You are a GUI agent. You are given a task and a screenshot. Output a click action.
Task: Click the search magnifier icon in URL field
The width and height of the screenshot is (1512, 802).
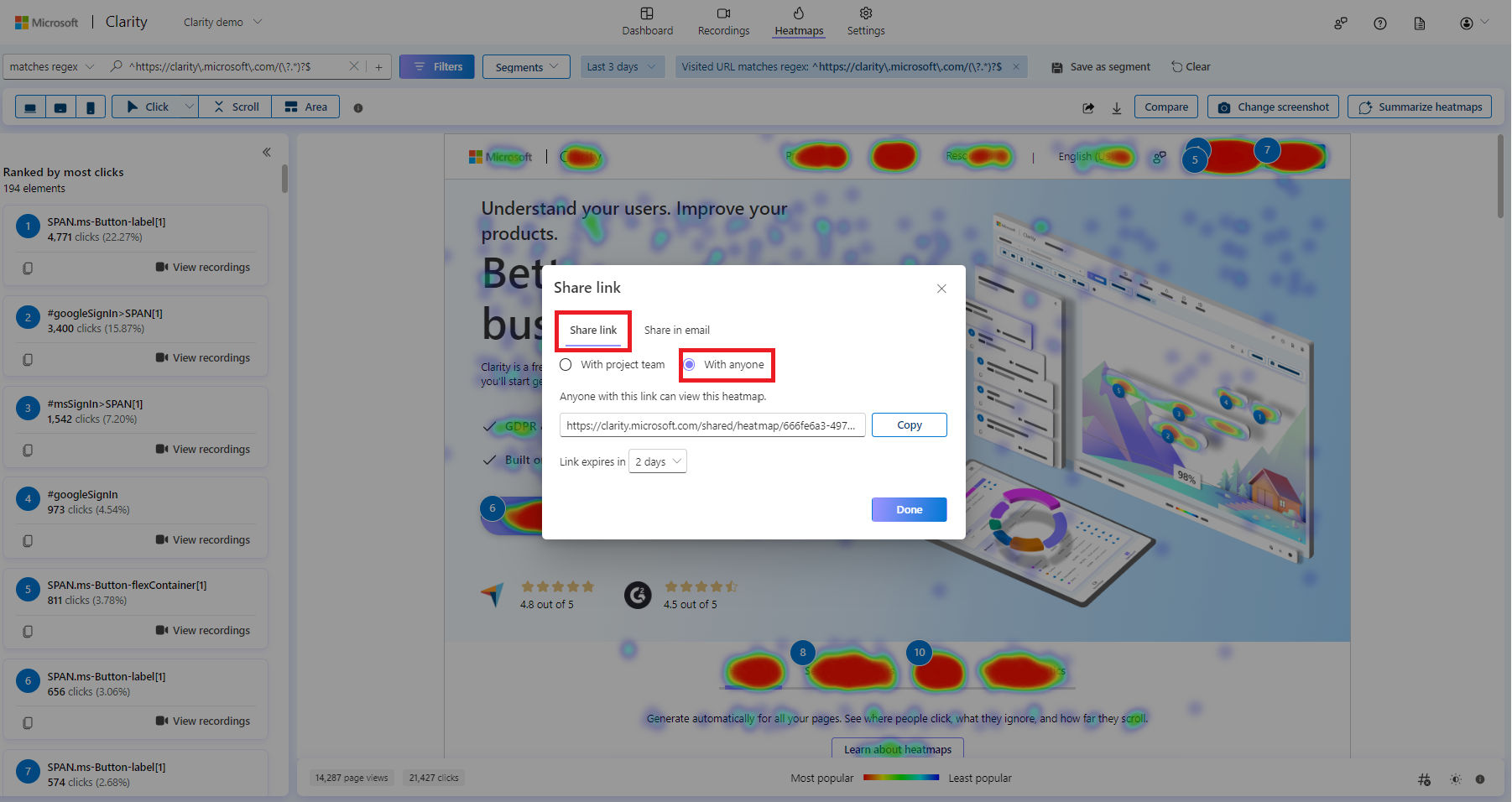(117, 66)
